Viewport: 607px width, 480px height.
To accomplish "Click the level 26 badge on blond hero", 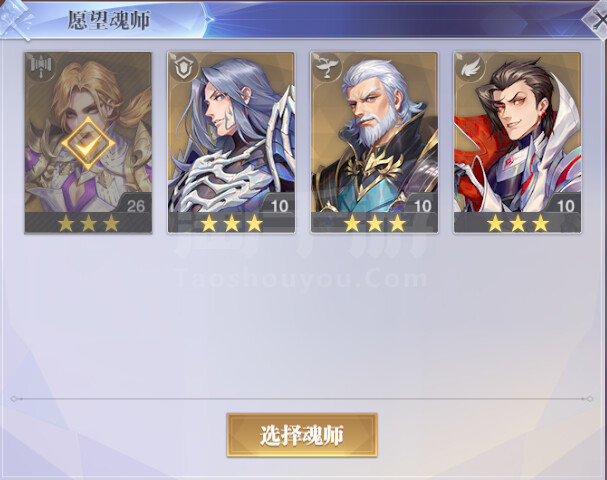I will (x=135, y=205).
